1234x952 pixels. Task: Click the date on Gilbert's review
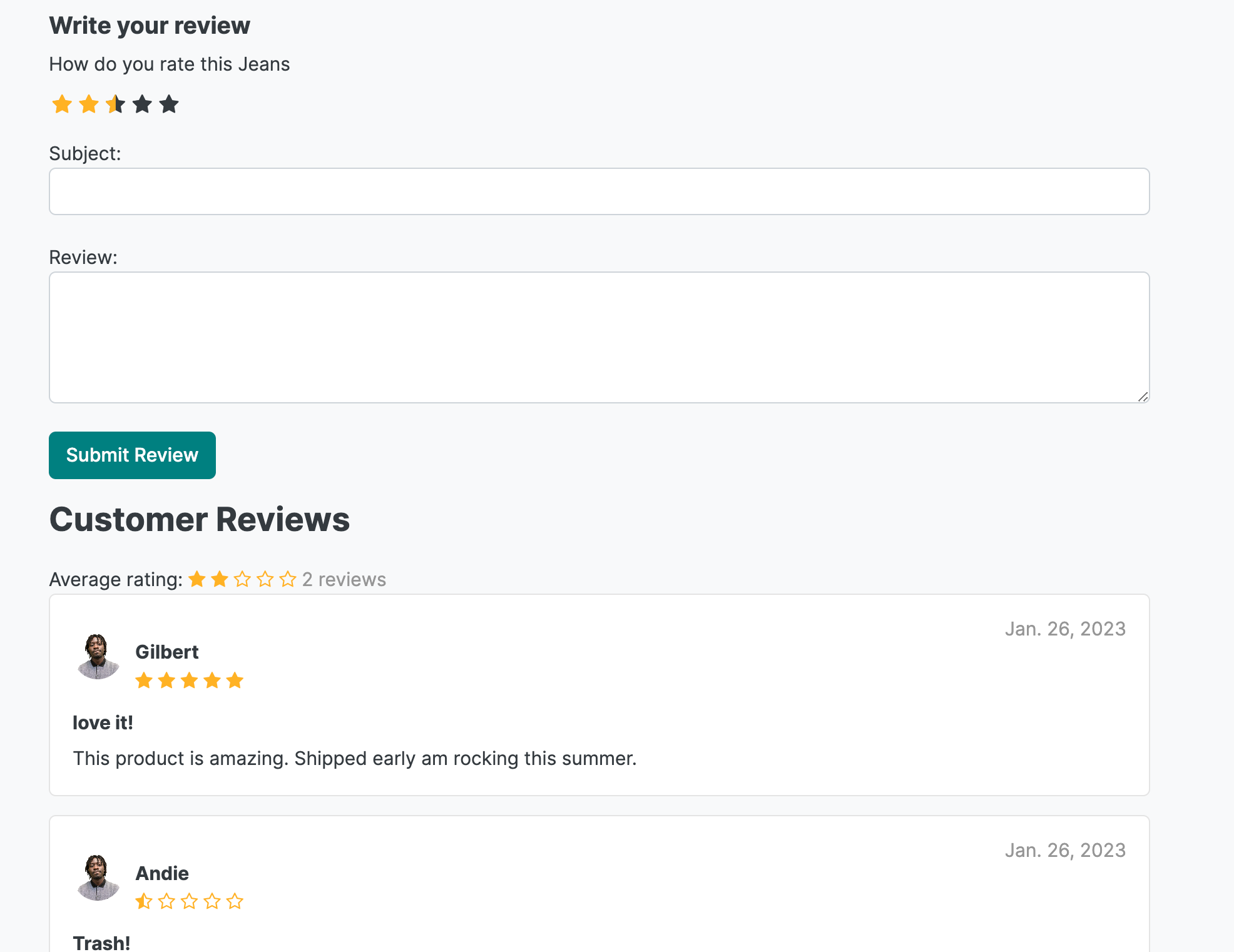[x=1065, y=629]
